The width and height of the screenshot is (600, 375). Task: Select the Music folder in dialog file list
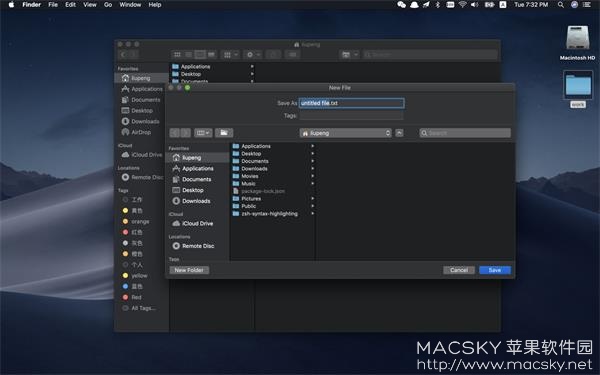point(272,184)
